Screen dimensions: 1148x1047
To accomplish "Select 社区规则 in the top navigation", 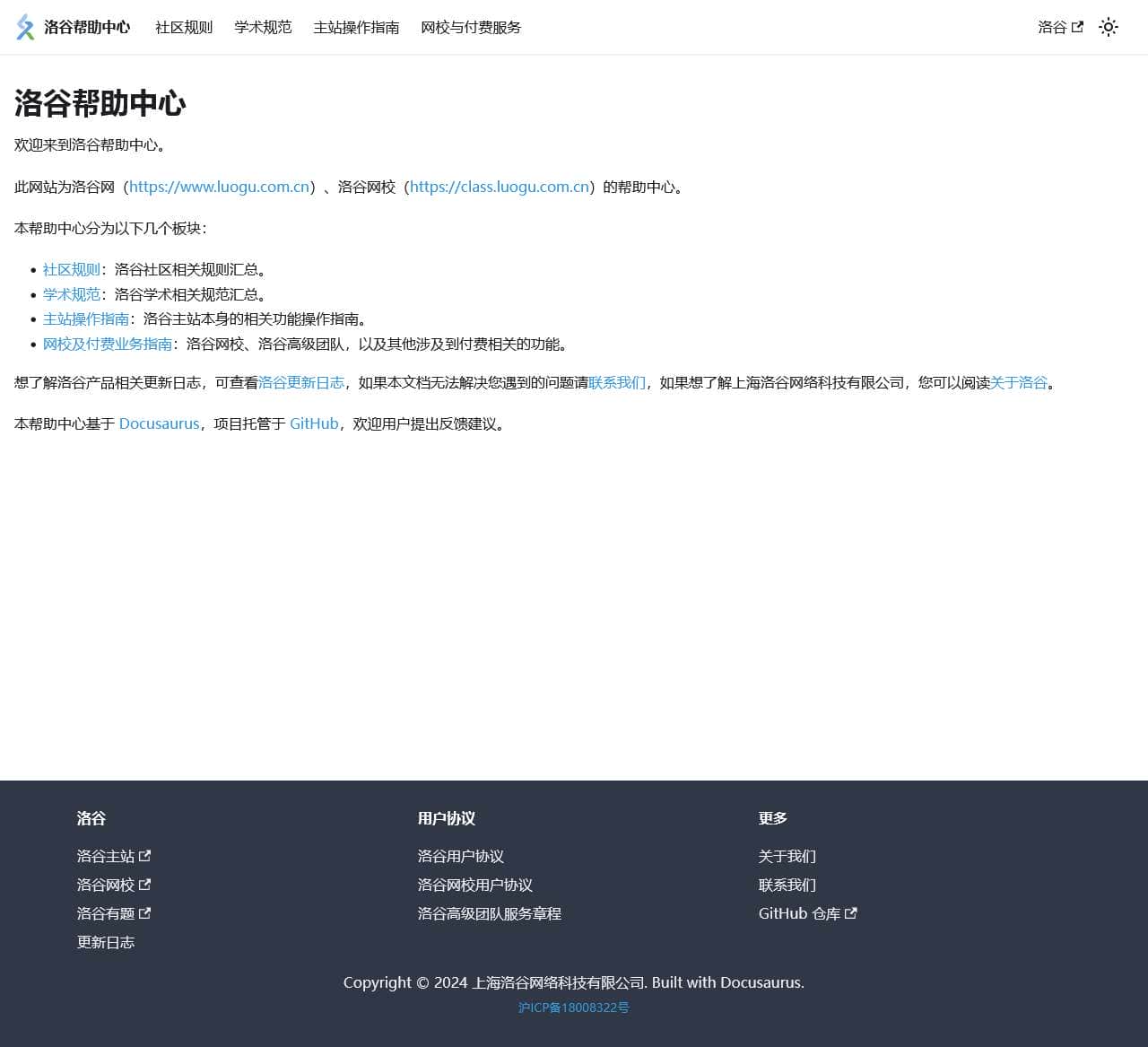I will (x=182, y=27).
